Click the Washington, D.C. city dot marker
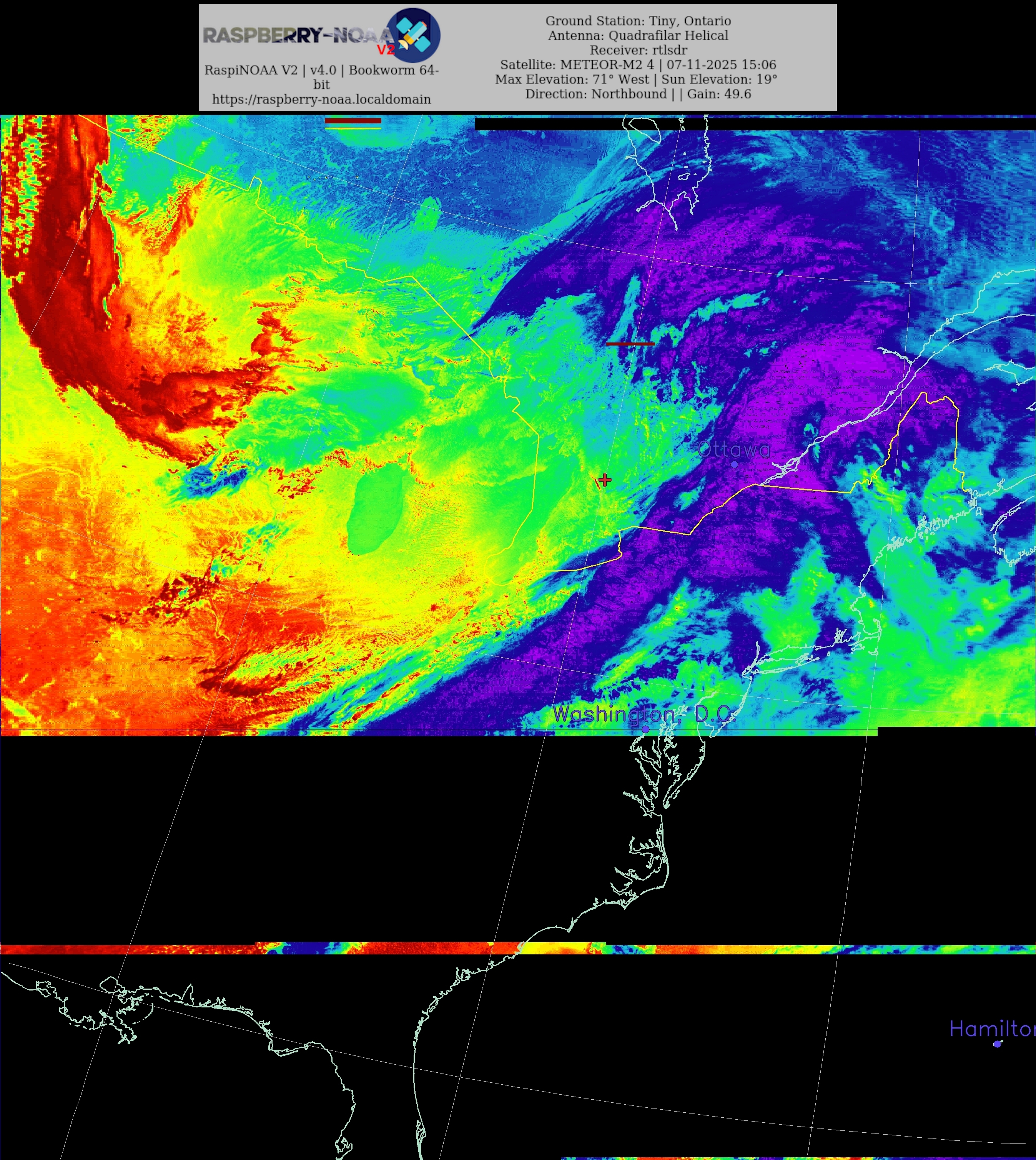Viewport: 1036px width, 1160px height. pos(645,729)
